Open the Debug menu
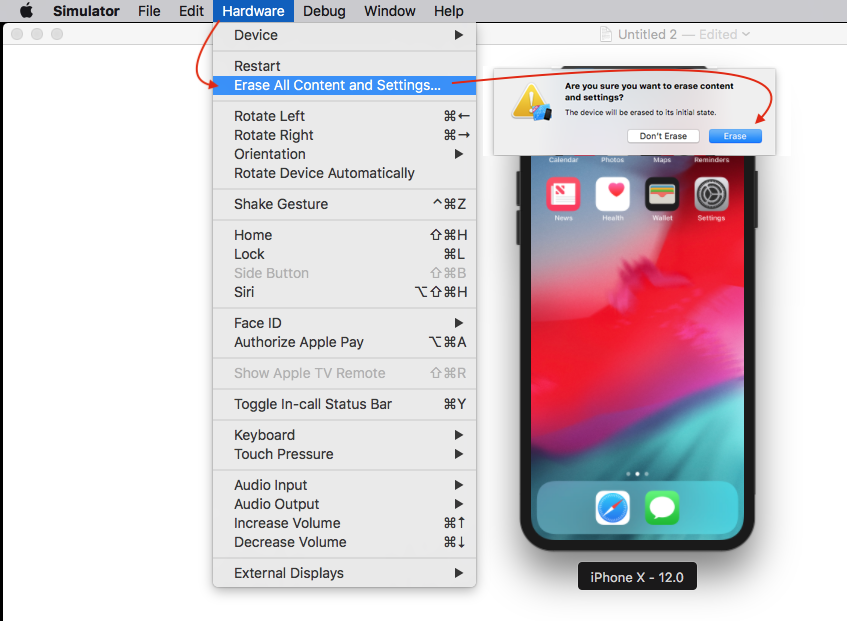 [x=324, y=11]
